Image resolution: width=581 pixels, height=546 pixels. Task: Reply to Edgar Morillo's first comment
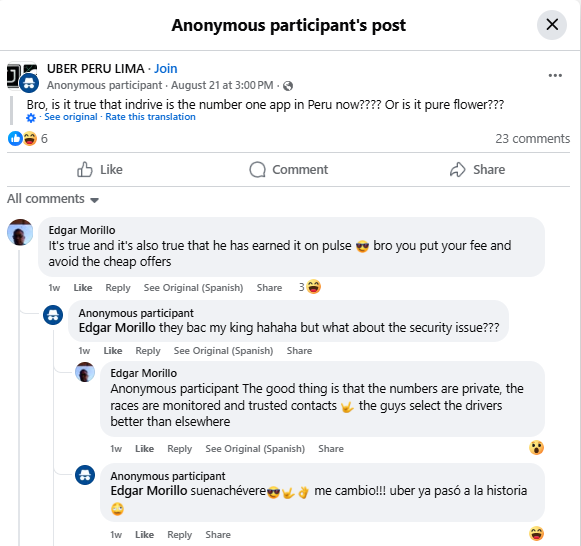pos(118,287)
